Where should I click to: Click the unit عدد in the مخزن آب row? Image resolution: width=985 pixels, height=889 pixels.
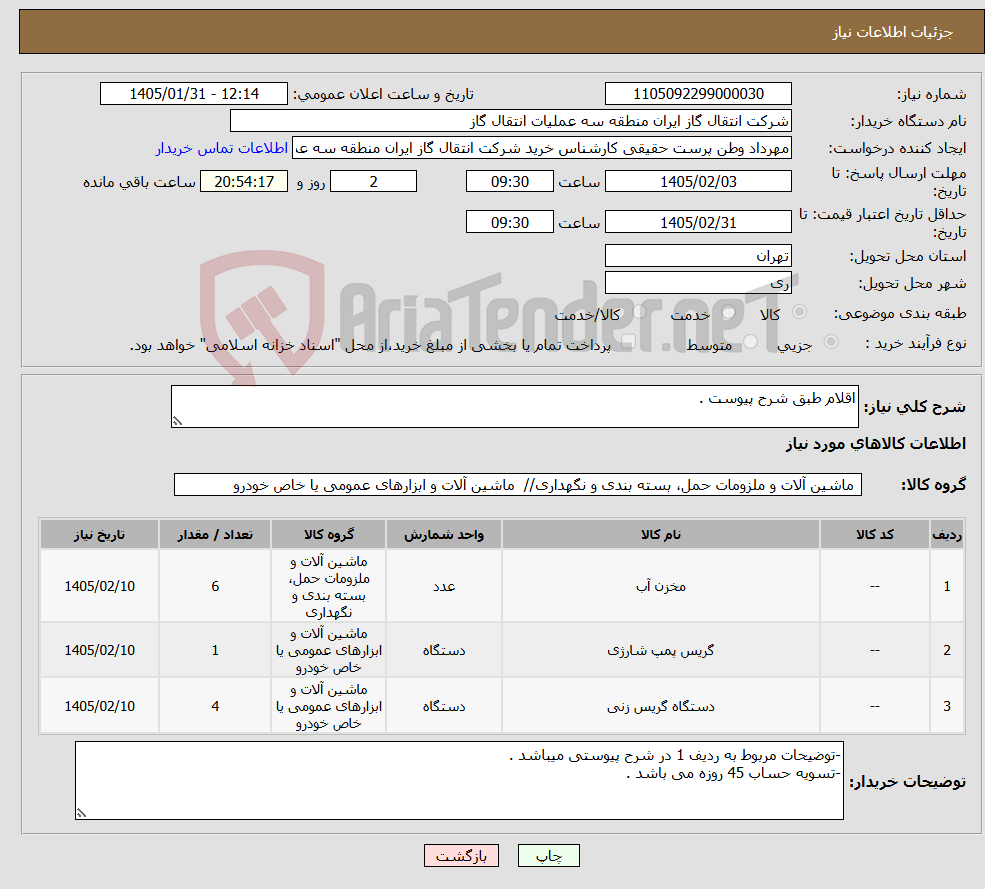click(444, 586)
